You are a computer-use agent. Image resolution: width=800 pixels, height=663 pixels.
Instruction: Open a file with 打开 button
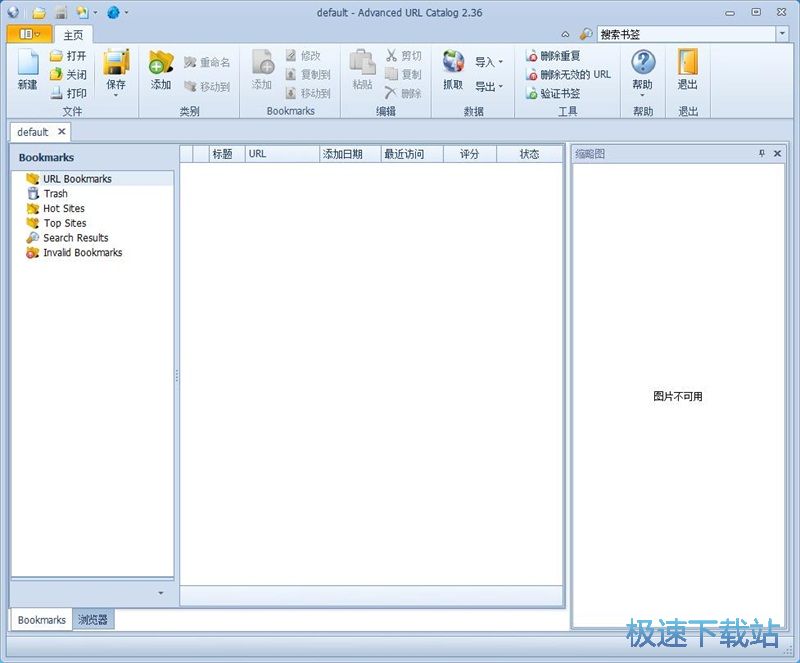[x=68, y=56]
